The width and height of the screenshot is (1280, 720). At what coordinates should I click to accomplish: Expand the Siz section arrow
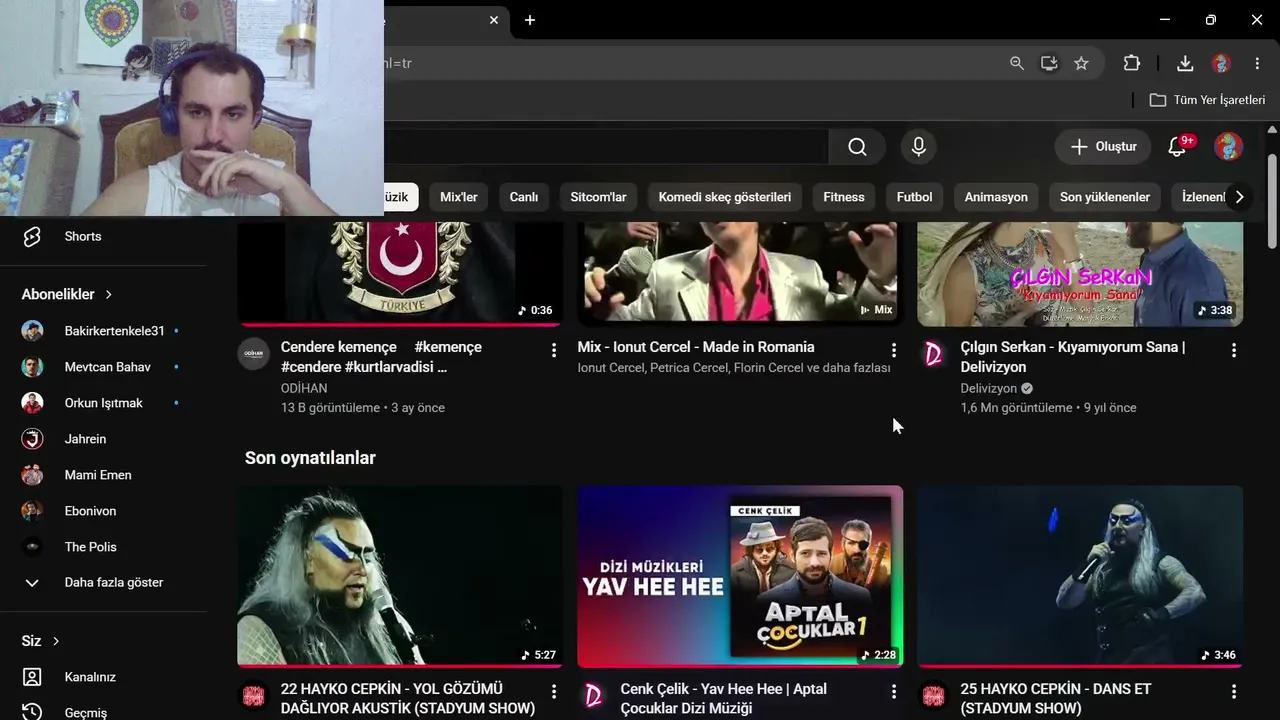click(x=56, y=641)
